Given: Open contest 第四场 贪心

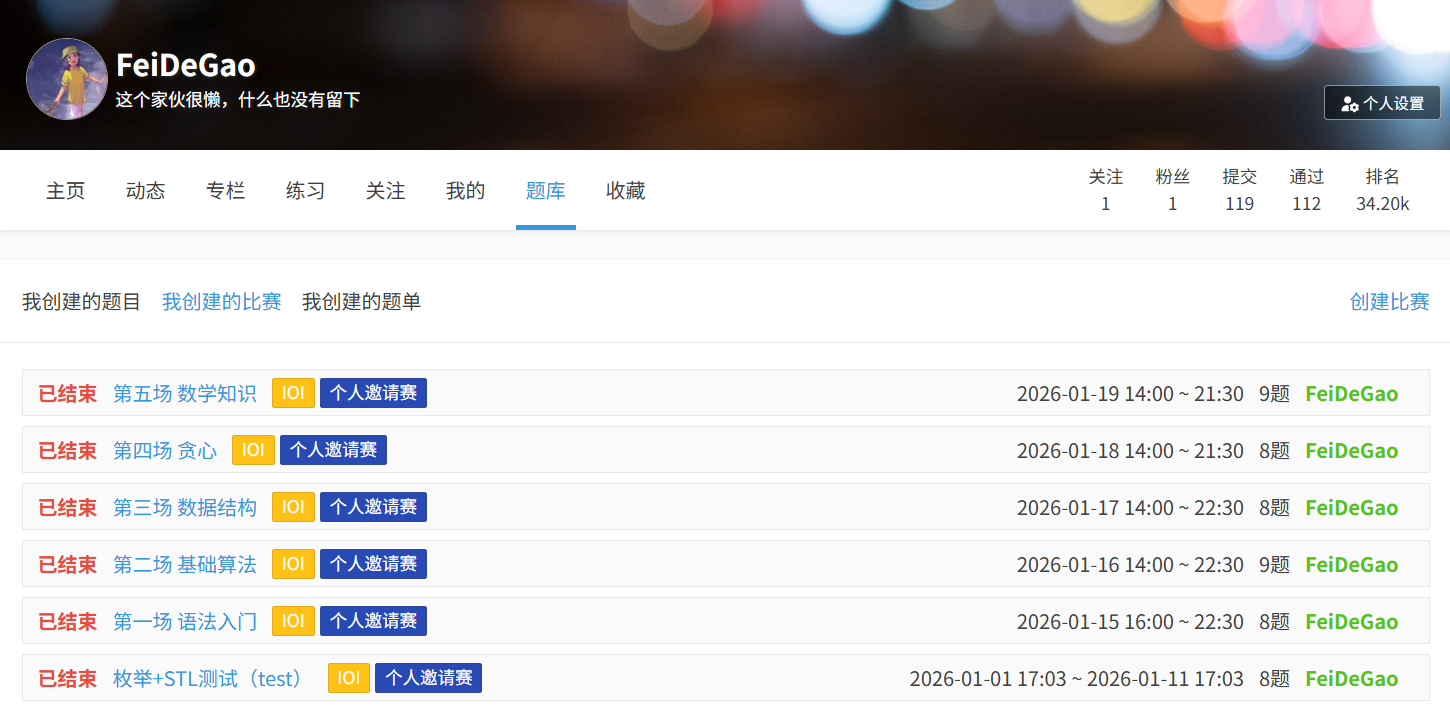Looking at the screenshot, I should 165,451.
